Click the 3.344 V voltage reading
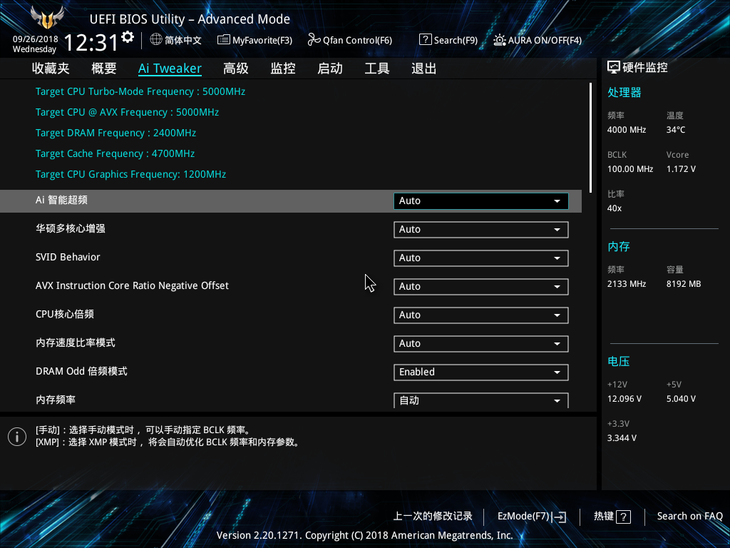730x548 pixels. tap(622, 438)
